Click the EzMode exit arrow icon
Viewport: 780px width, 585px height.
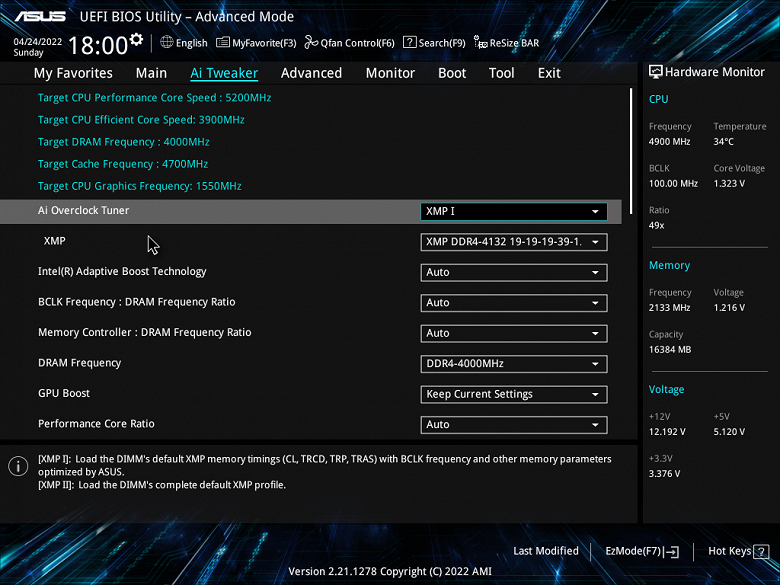tap(672, 551)
